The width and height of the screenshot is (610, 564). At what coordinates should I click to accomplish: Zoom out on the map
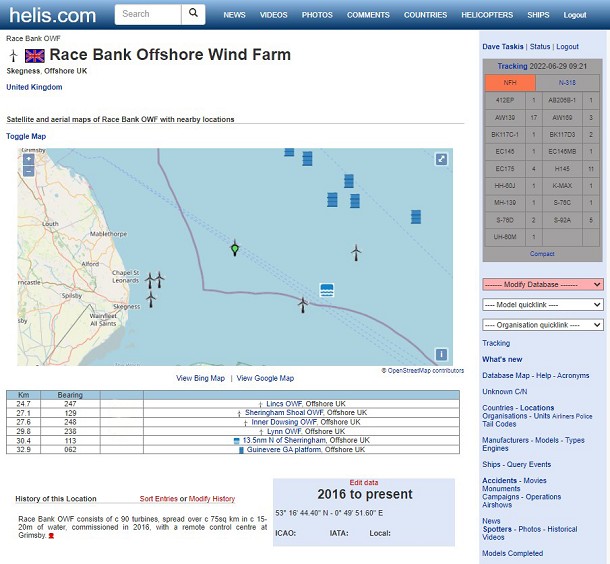coord(28,171)
